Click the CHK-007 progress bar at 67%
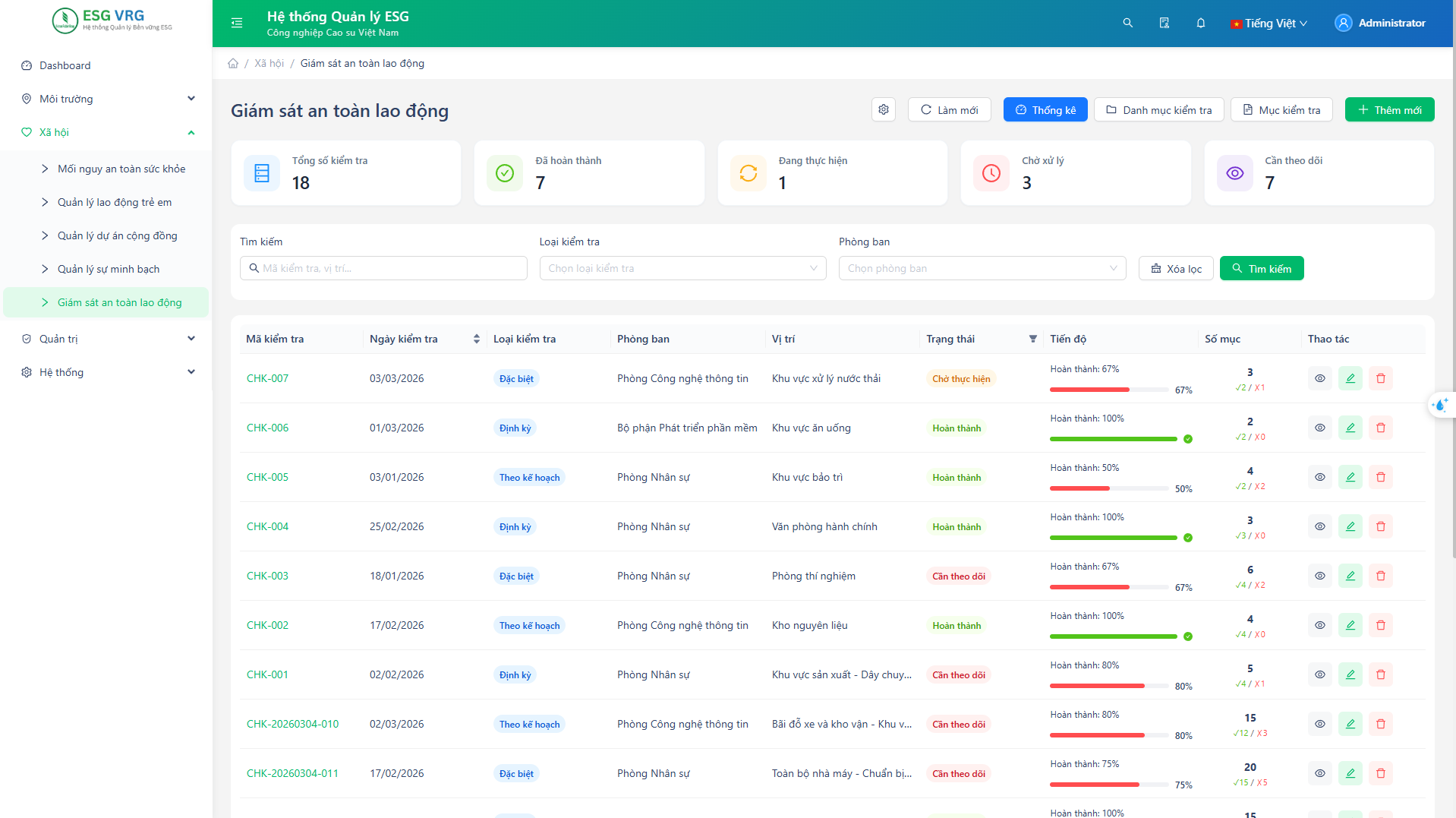 pos(1109,390)
